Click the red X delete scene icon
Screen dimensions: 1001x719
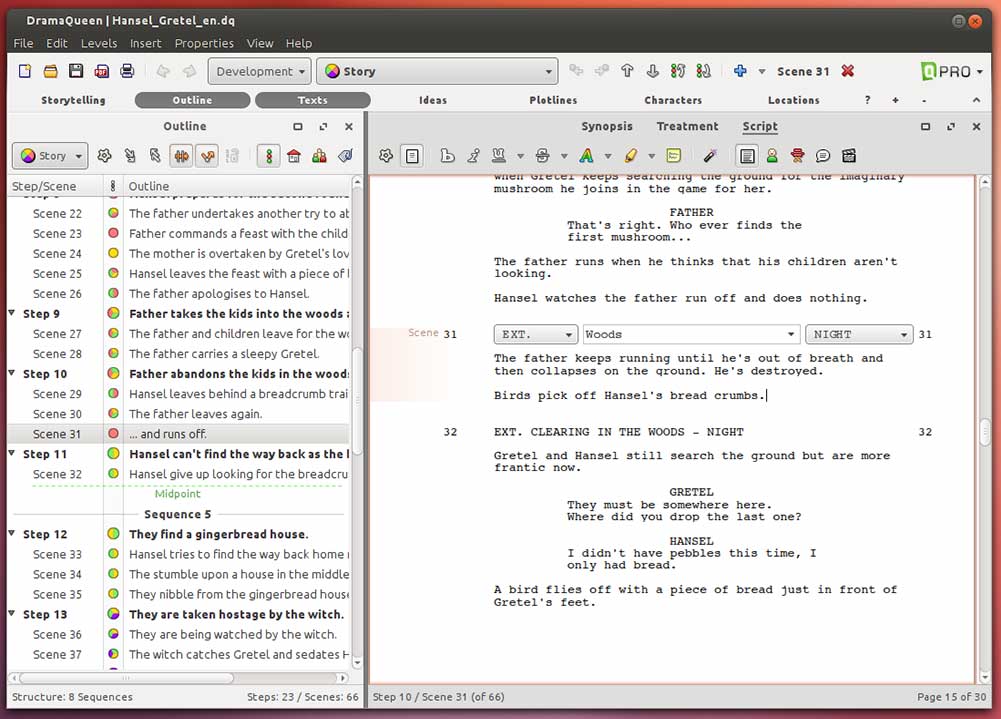point(848,71)
